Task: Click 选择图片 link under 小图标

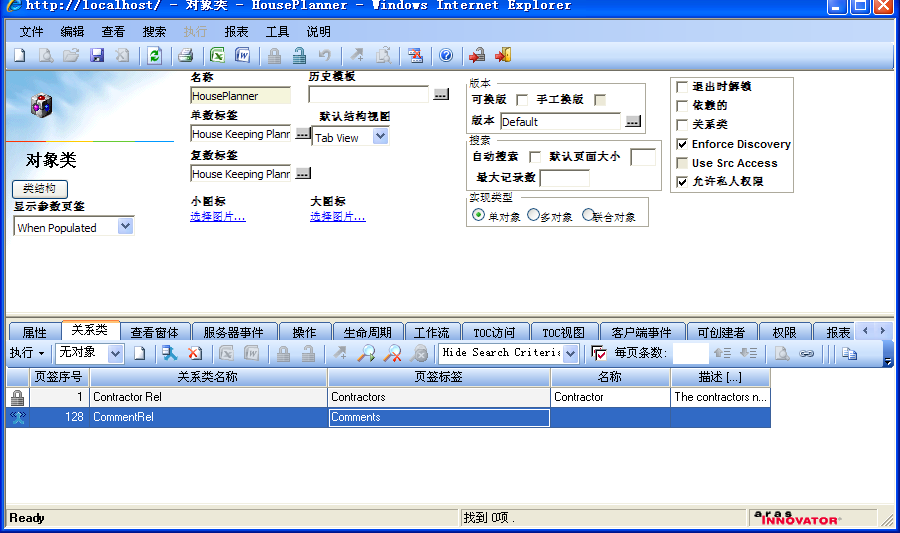Action: point(218,217)
